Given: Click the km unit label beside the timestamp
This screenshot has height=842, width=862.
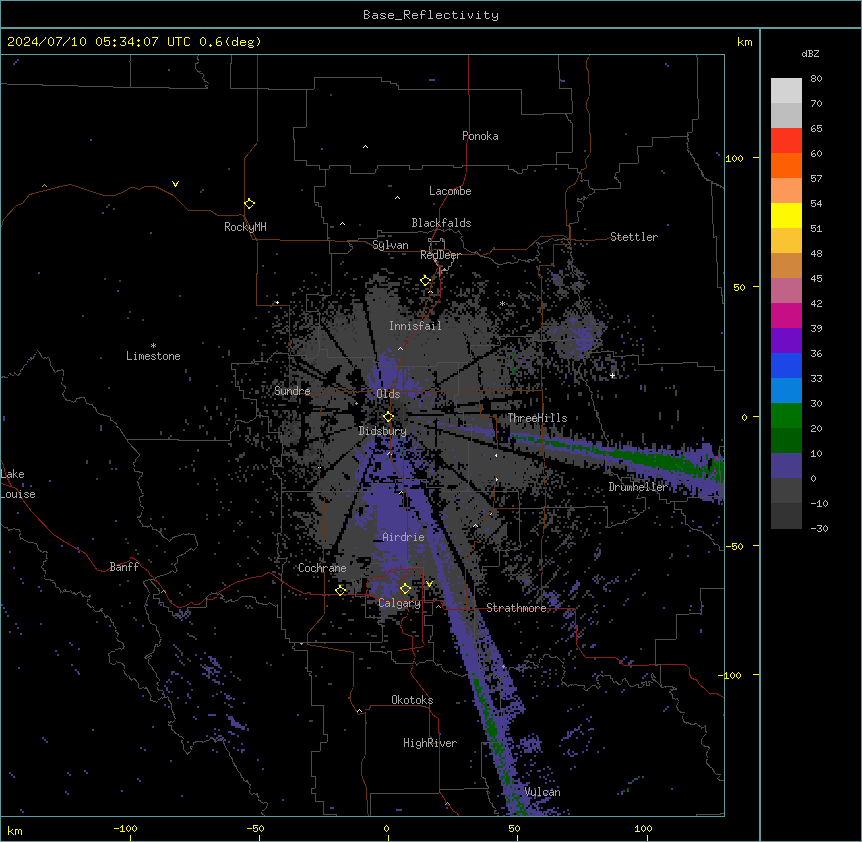Looking at the screenshot, I should pos(745,42).
